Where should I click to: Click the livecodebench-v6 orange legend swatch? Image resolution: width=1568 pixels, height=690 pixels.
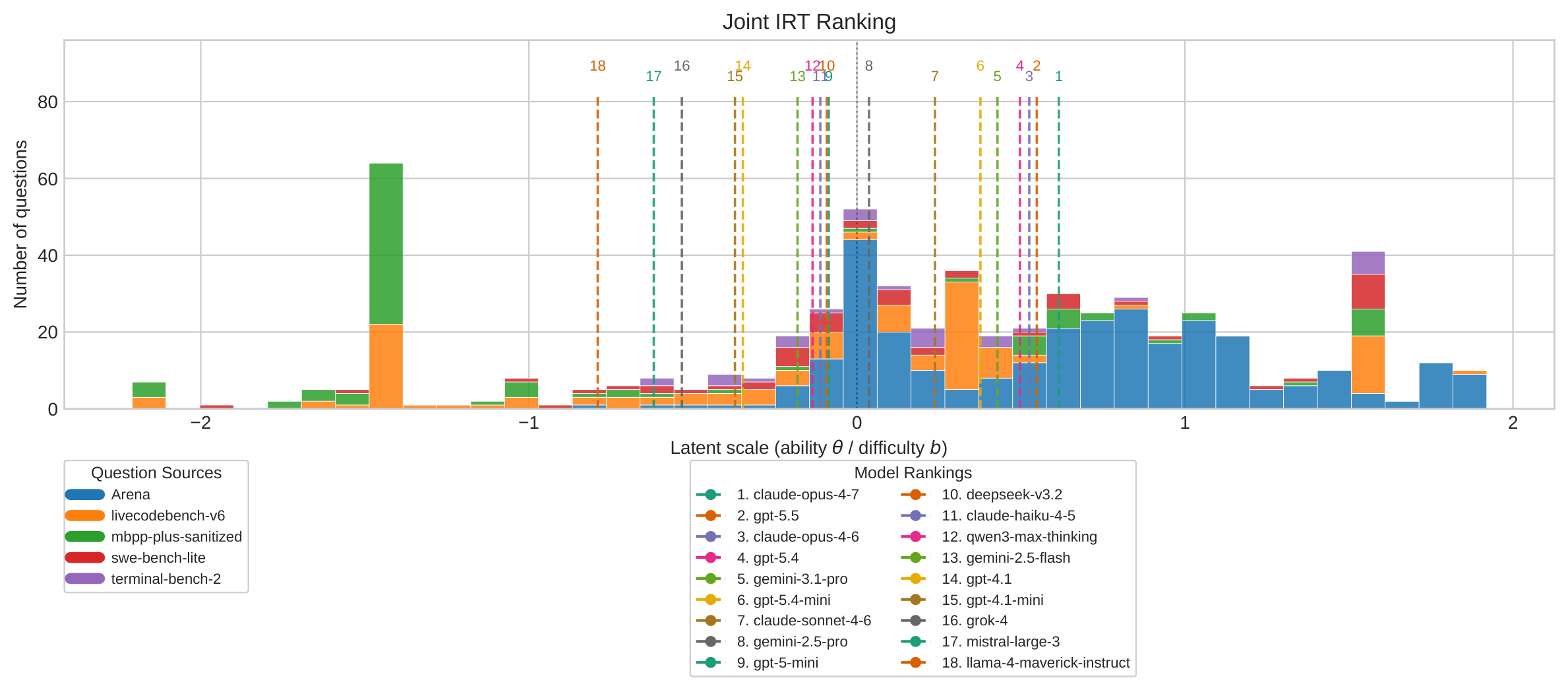coord(85,516)
